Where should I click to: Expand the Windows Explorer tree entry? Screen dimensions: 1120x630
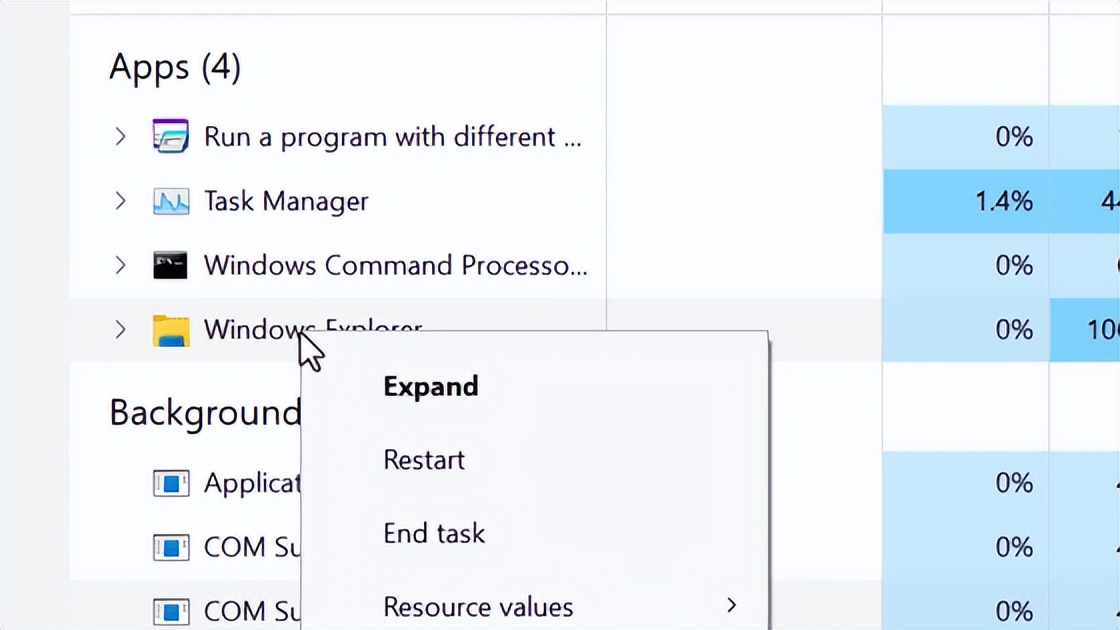point(121,329)
